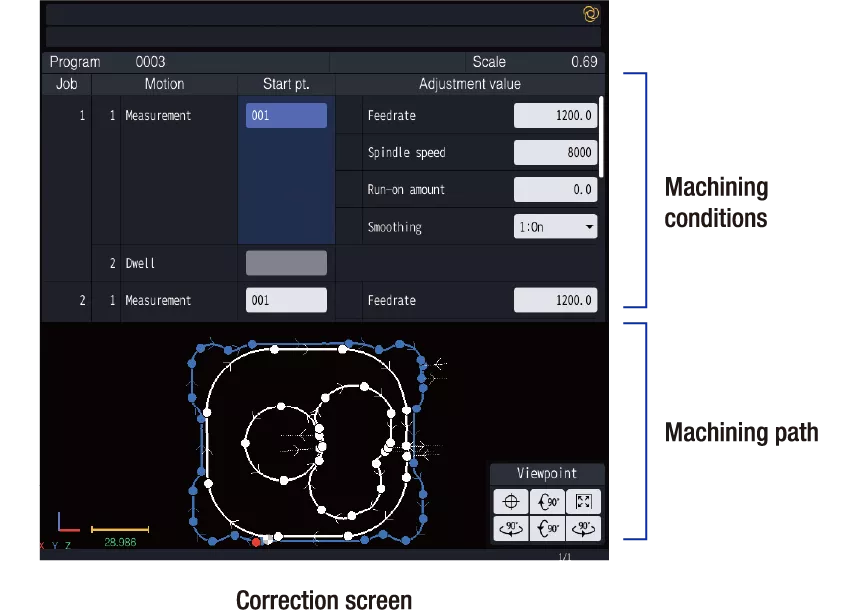The width and height of the screenshot is (858, 610).
Task: Click the rotate view down 90 degrees icon
Action: click(x=547, y=528)
